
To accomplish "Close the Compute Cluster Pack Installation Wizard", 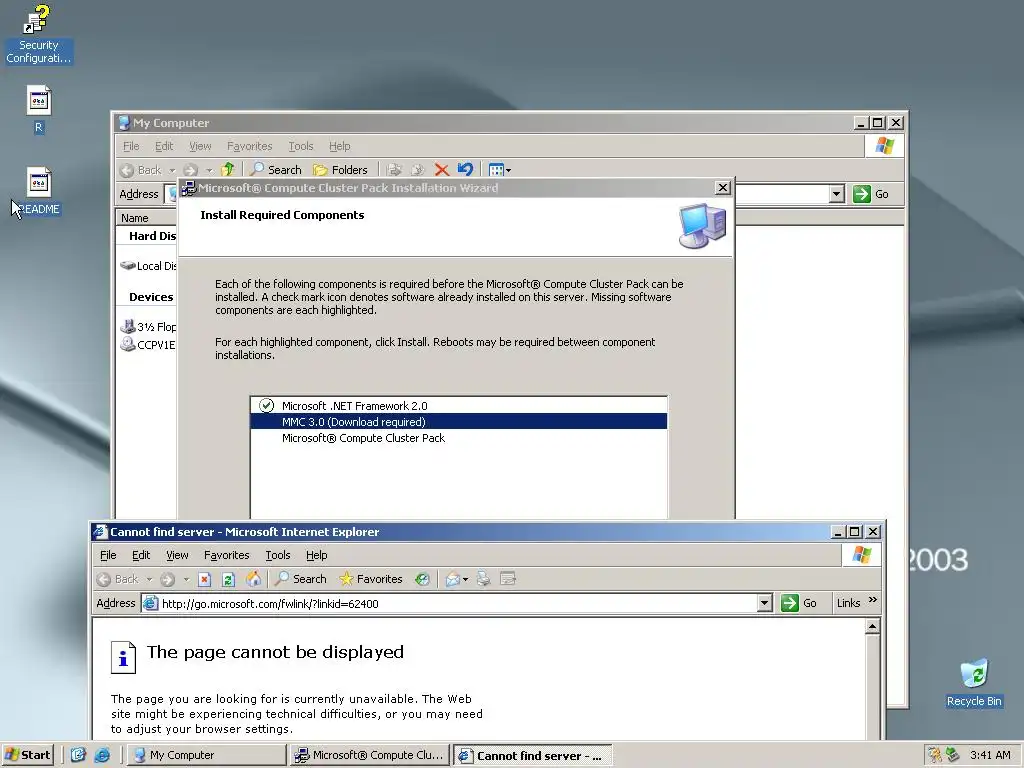I will pyautogui.click(x=722, y=188).
